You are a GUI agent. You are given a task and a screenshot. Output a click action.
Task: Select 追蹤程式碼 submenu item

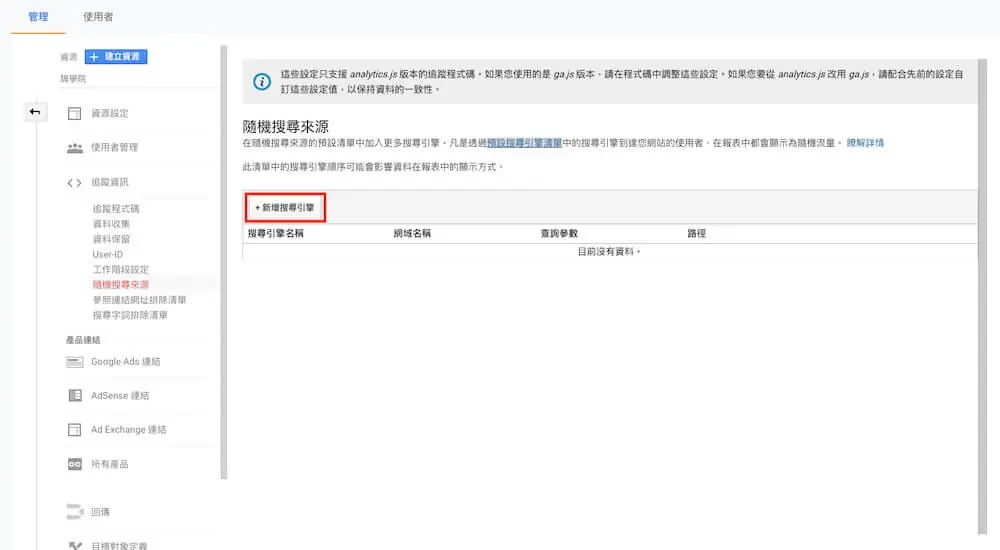point(115,209)
